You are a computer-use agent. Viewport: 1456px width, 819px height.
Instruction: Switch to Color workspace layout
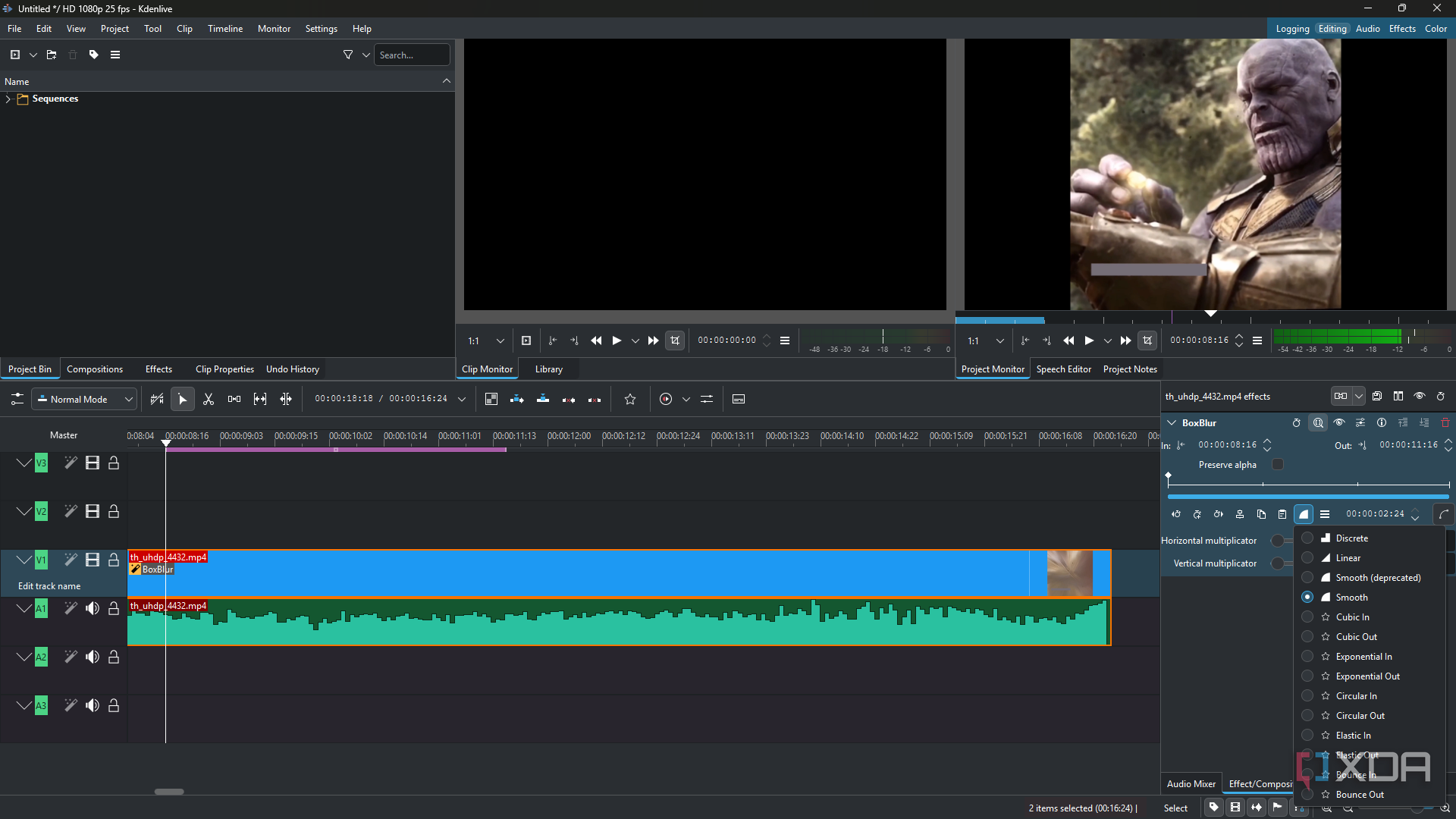coord(1436,29)
